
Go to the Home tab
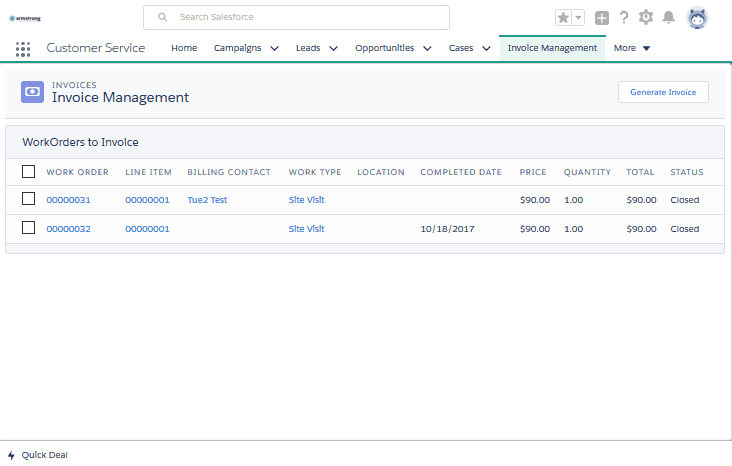(184, 48)
